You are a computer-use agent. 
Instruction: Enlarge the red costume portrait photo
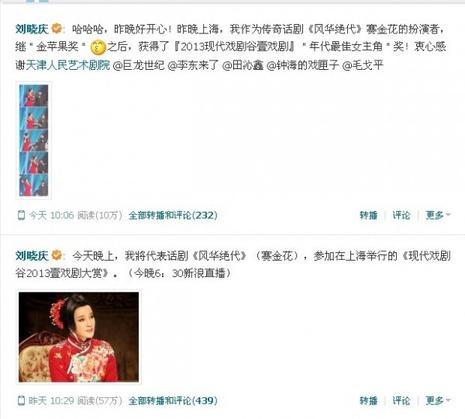(79, 337)
